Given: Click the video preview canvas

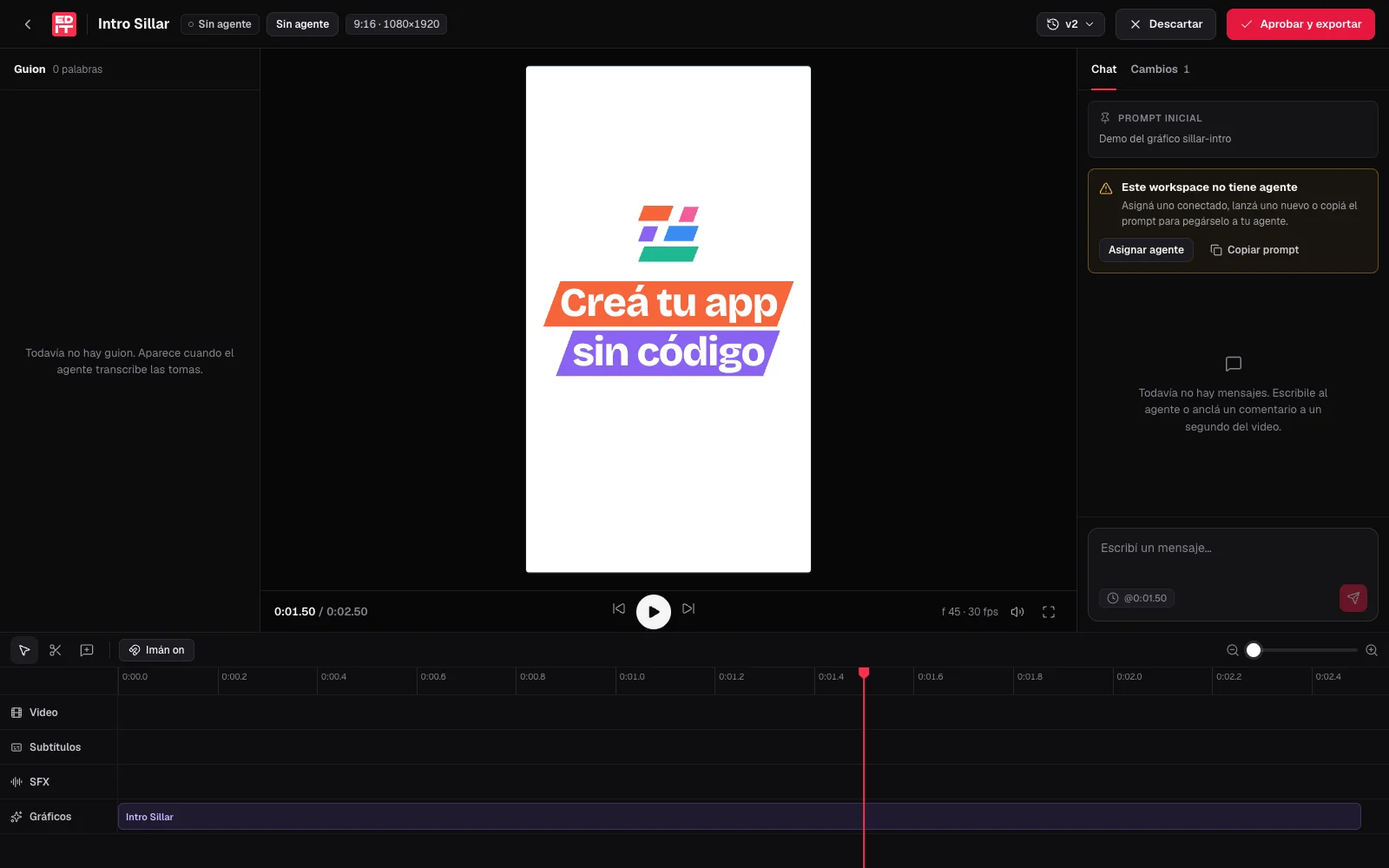Looking at the screenshot, I should click(668, 319).
